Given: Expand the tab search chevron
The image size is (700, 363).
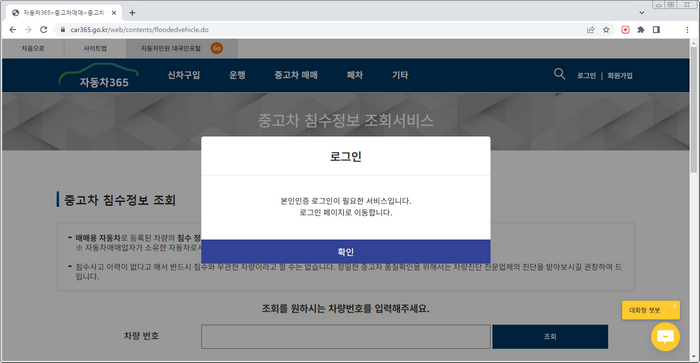Looking at the screenshot, I should tap(642, 13).
